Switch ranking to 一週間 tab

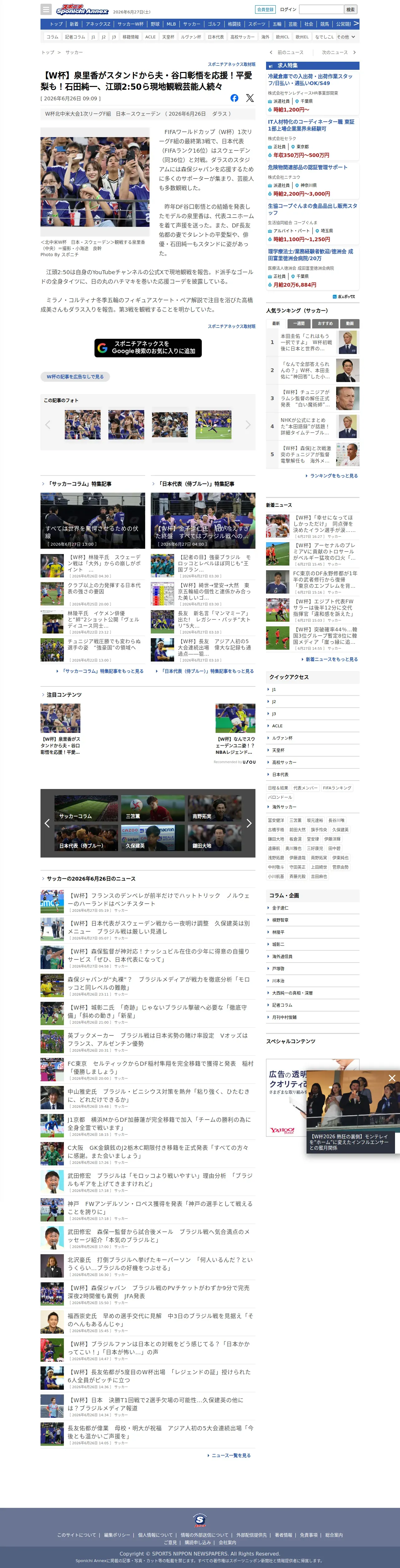[x=299, y=323]
